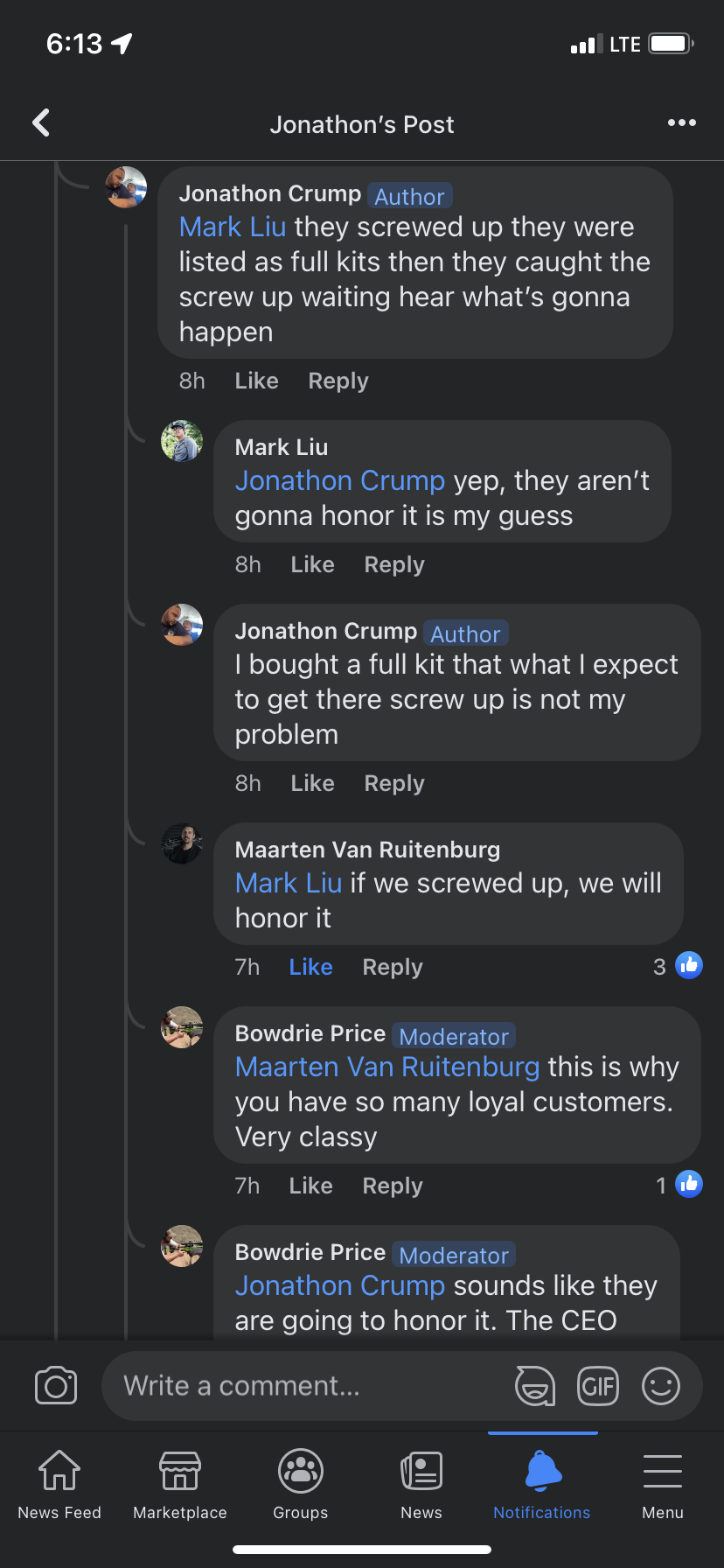724x1568 pixels.
Task: Open Mark Liu's profile picture
Action: pos(182,441)
